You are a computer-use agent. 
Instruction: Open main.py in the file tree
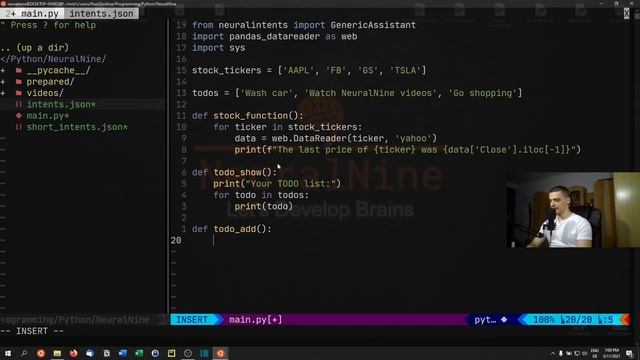click(48, 116)
